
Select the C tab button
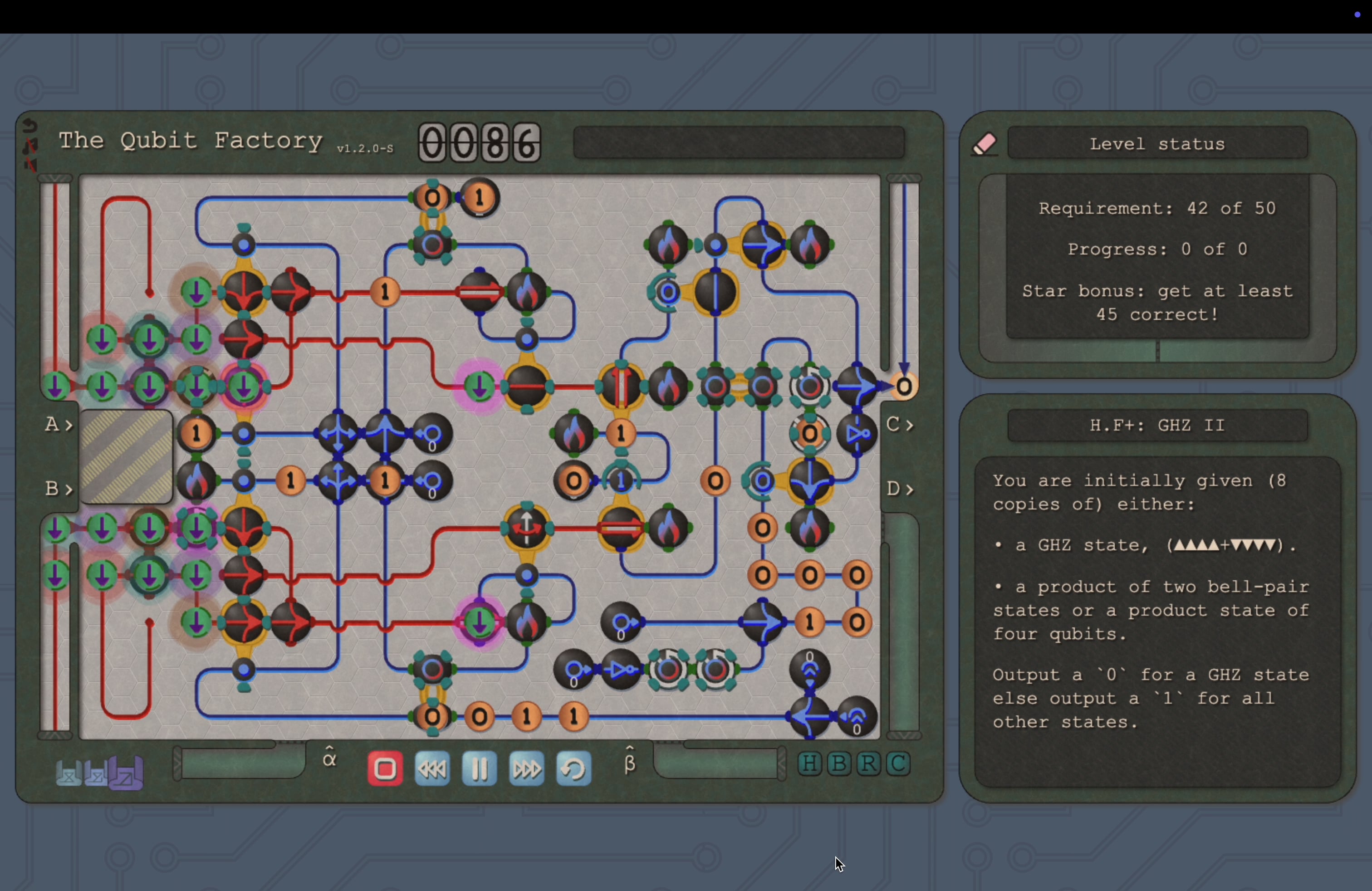click(x=898, y=764)
